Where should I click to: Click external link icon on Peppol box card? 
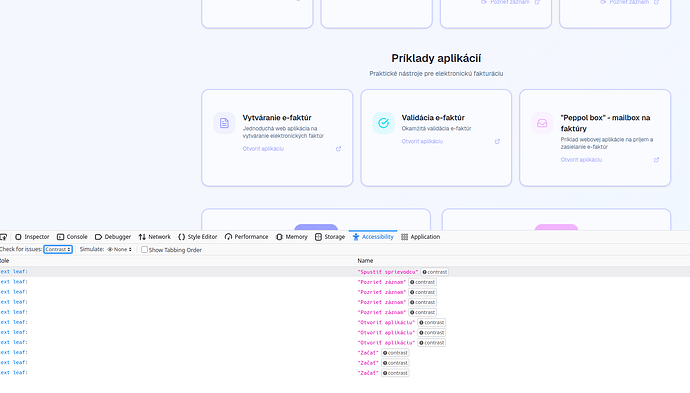point(656,160)
